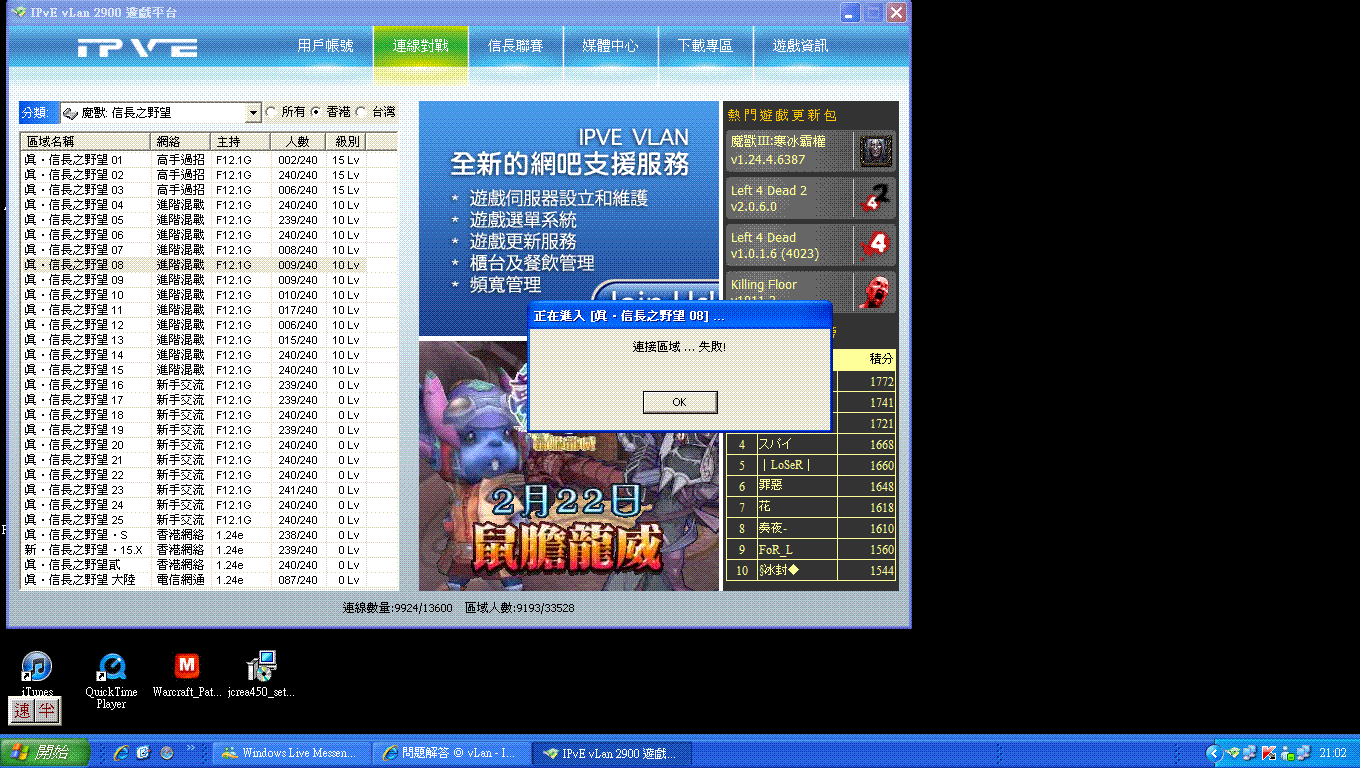Screen dimensions: 1360x768
Task: Sort list by 網絡 column header
Action: (180, 142)
